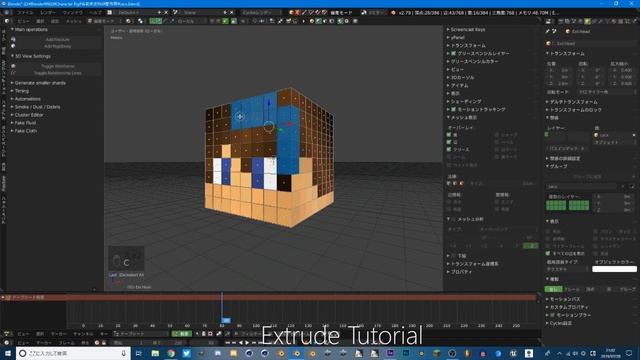Click the Add Rigidbody button

click(57, 46)
